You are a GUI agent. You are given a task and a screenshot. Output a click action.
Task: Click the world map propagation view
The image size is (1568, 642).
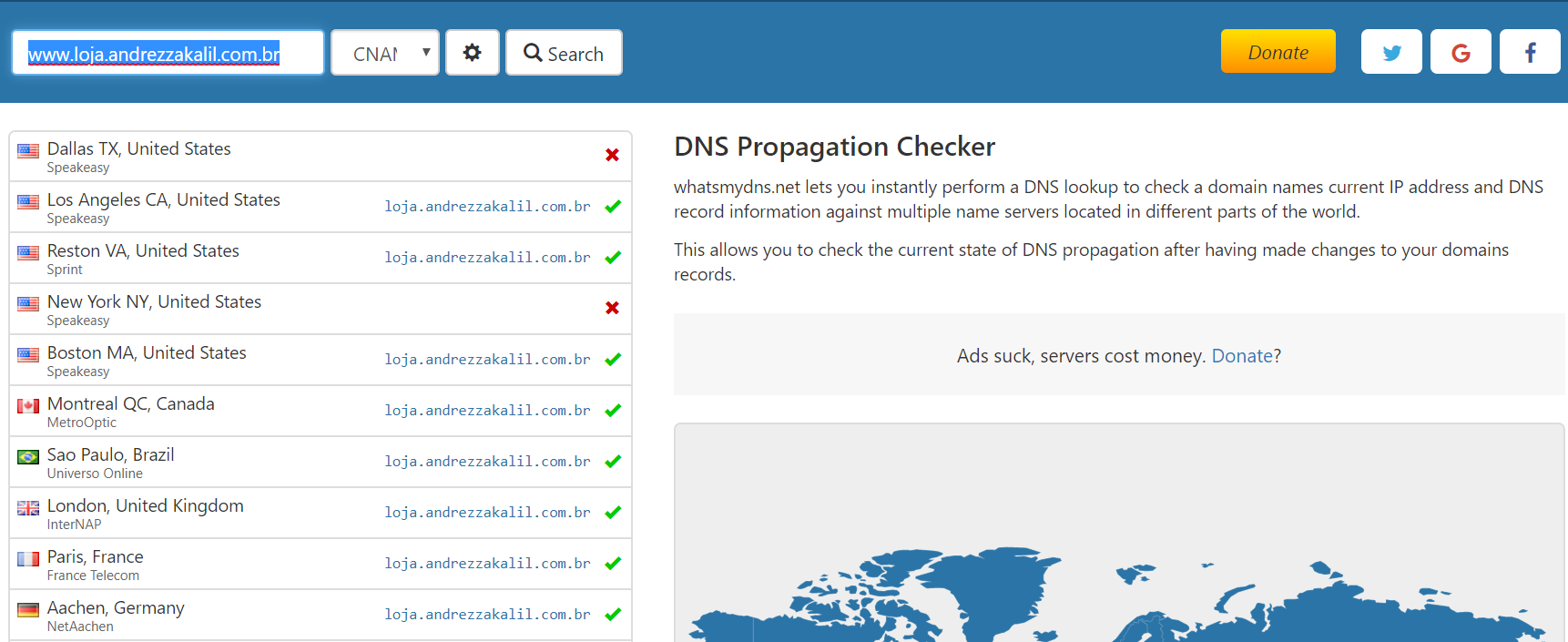[1119, 533]
